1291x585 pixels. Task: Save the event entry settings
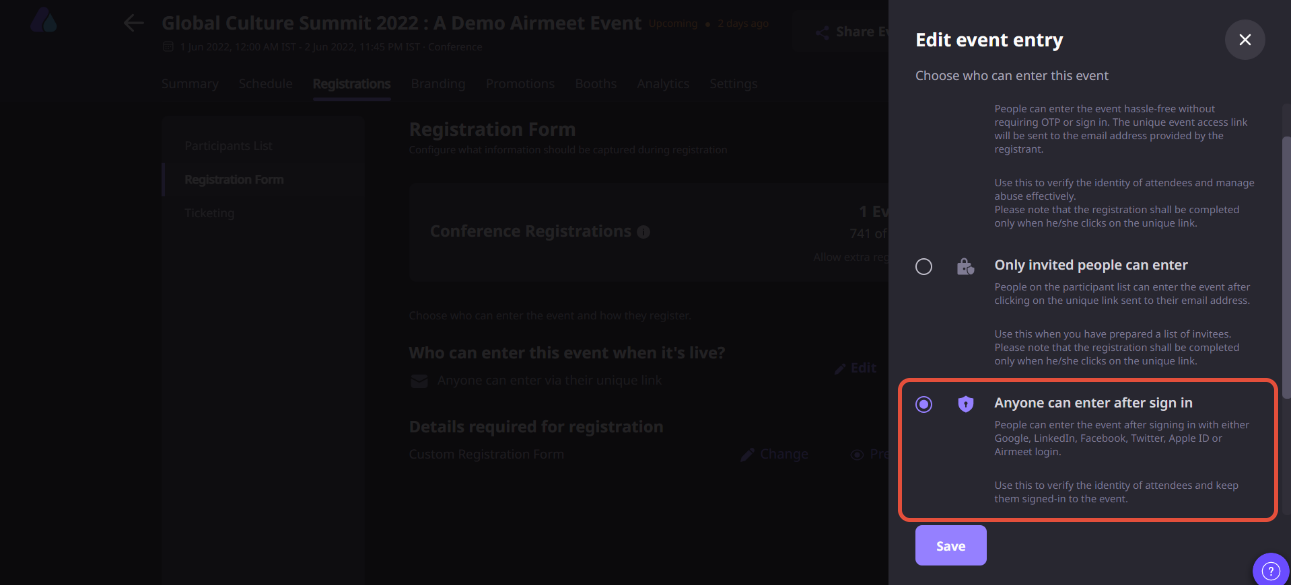(951, 545)
